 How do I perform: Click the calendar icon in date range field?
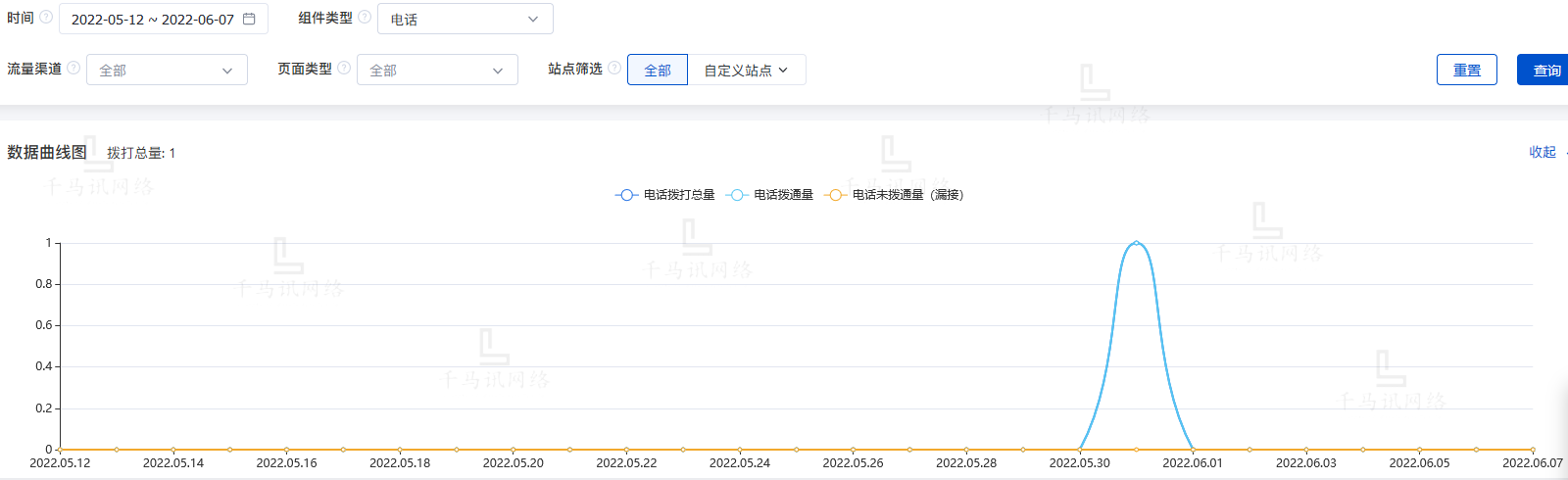coord(249,19)
